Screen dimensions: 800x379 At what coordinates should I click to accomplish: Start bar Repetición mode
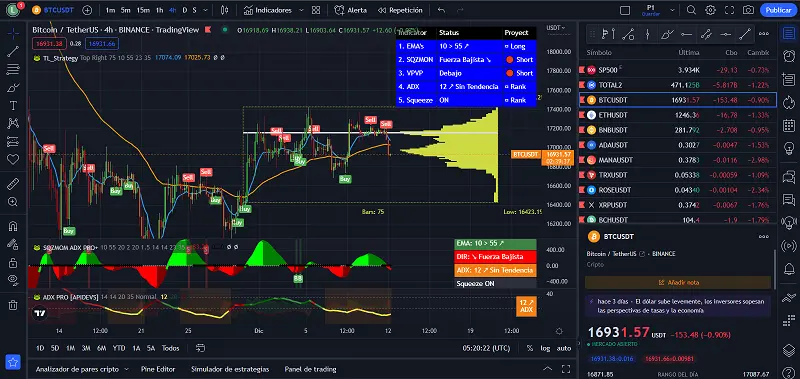pyautogui.click(x=400, y=10)
